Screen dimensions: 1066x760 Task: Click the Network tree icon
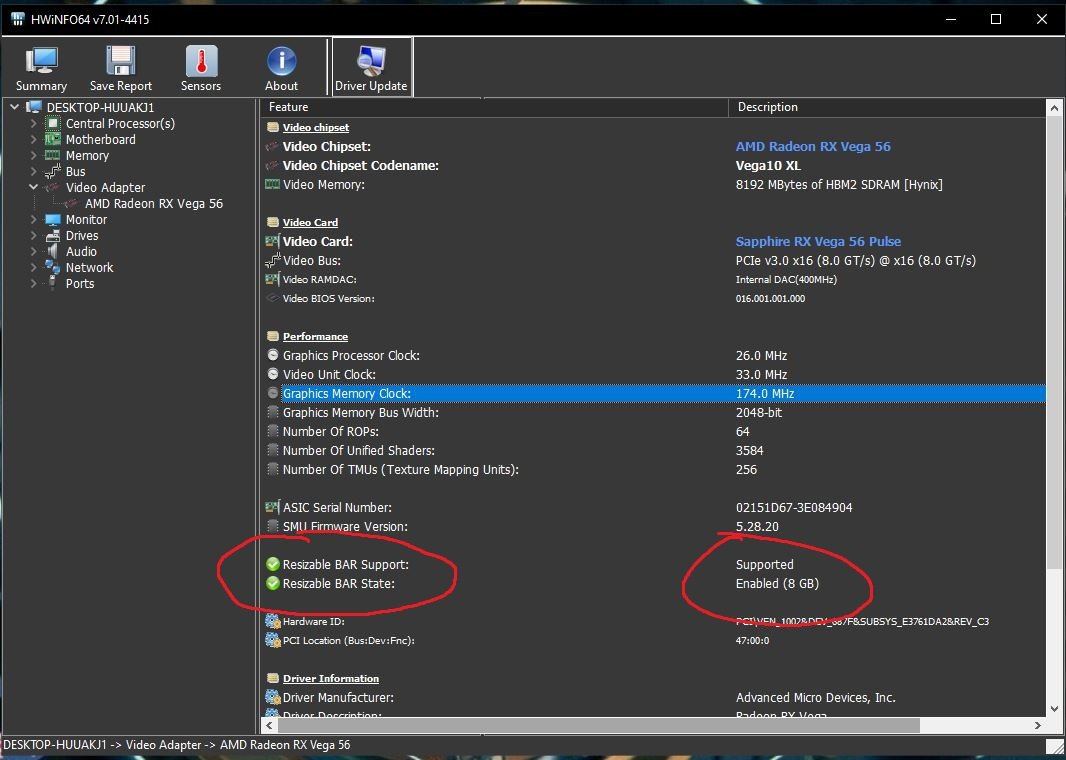(53, 267)
